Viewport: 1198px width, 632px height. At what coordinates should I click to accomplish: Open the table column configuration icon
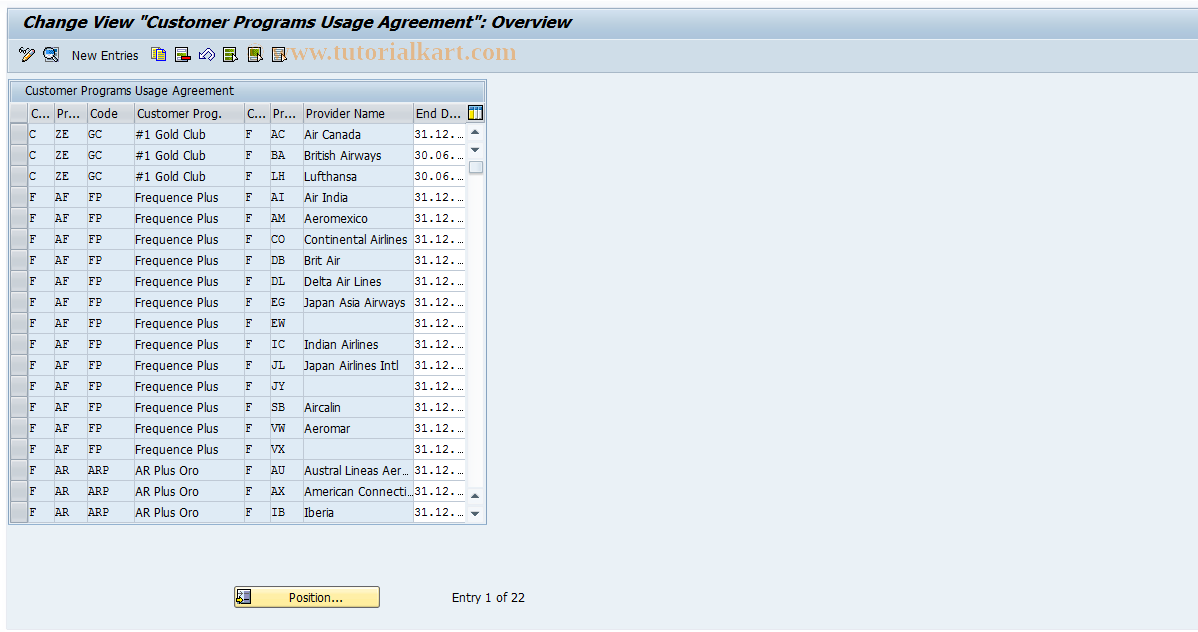[x=475, y=113]
